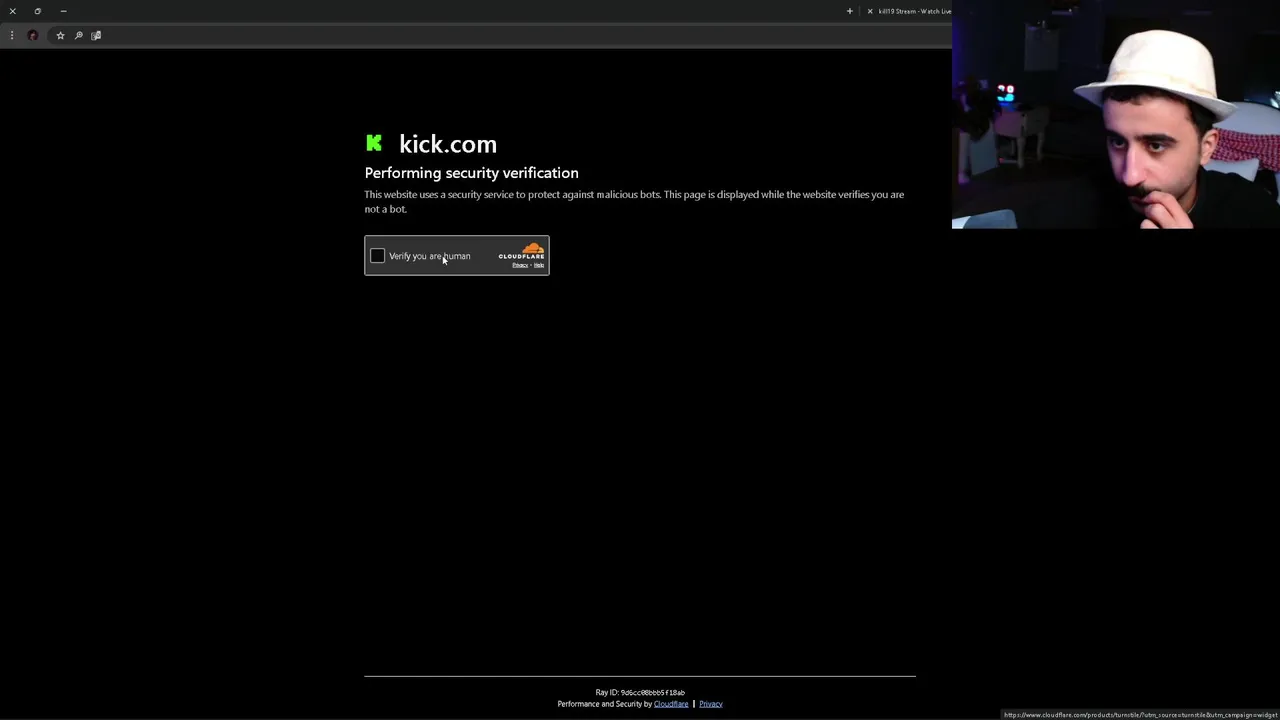Minimize the browser window
Viewport: 1280px width, 720px height.
coord(63,11)
